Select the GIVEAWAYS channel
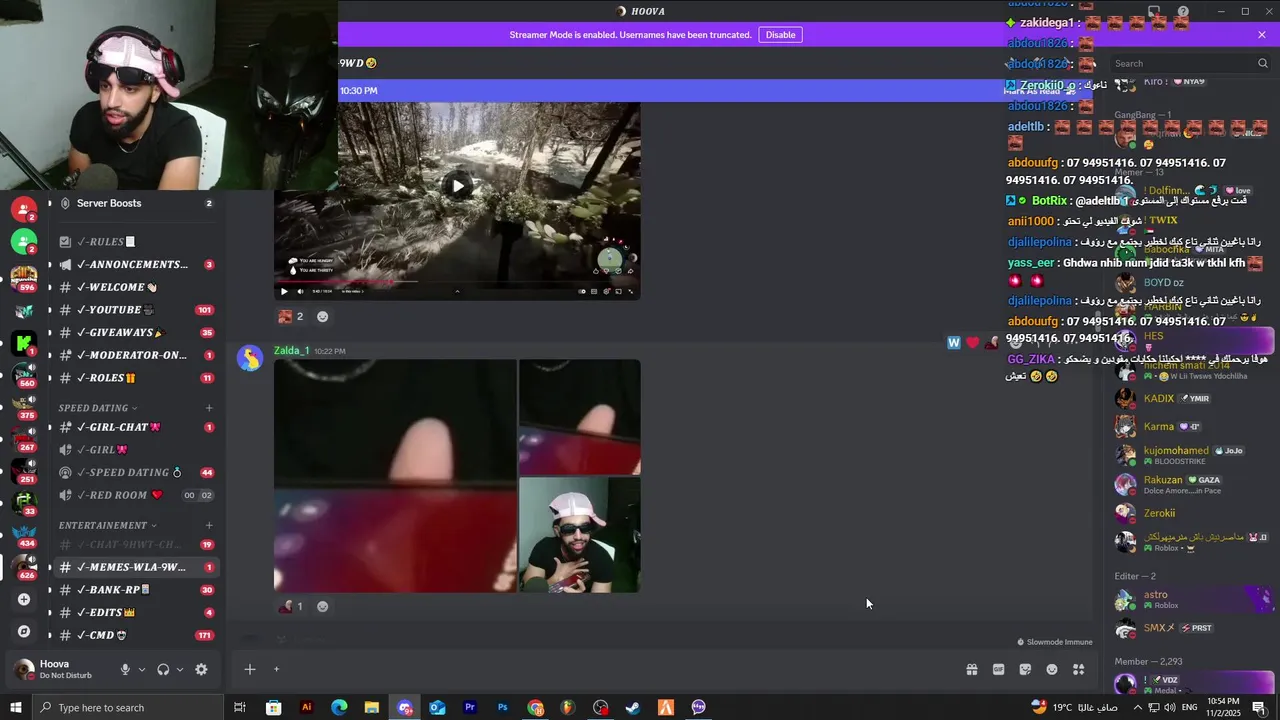The height and width of the screenshot is (720, 1280). tap(135, 332)
